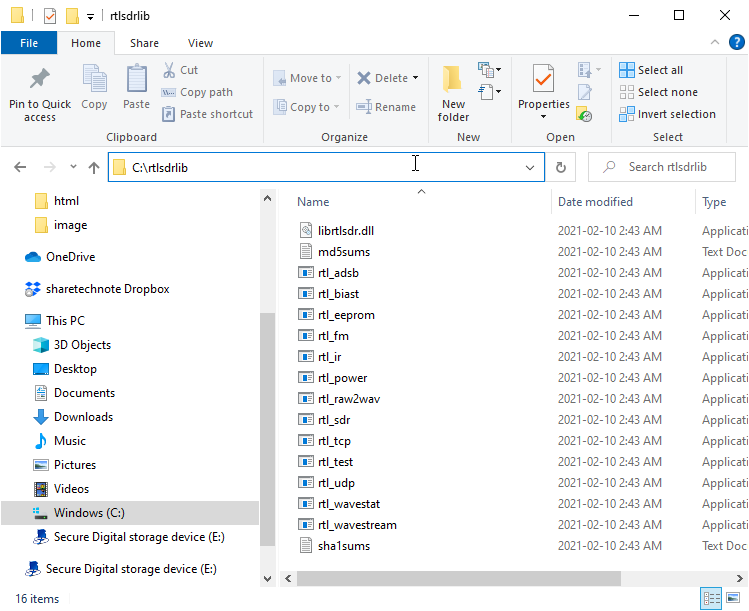Open 3D Objects in navigation pane

pyautogui.click(x=72, y=345)
